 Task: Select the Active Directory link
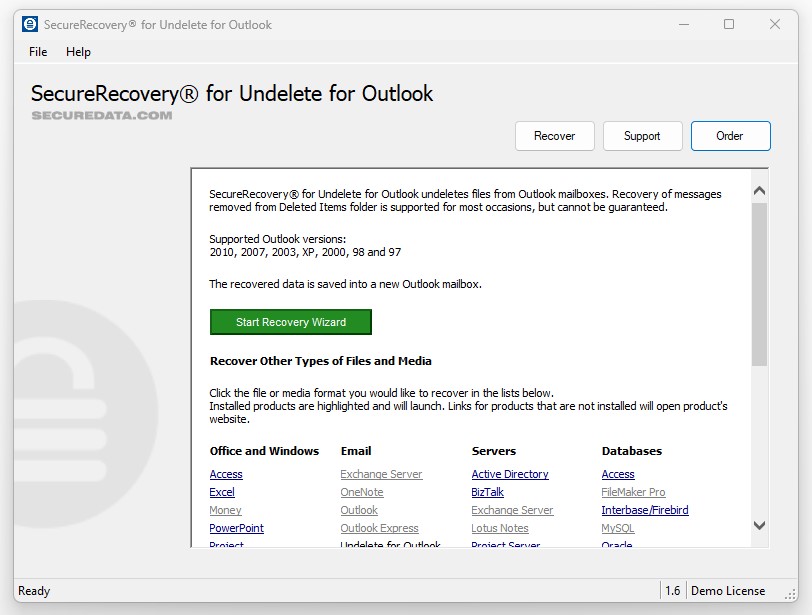coord(510,474)
